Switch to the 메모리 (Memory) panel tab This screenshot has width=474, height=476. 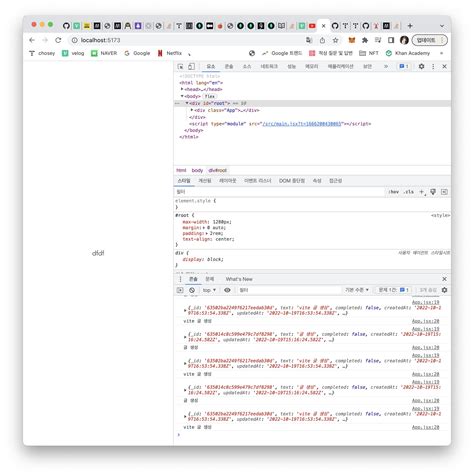[312, 67]
